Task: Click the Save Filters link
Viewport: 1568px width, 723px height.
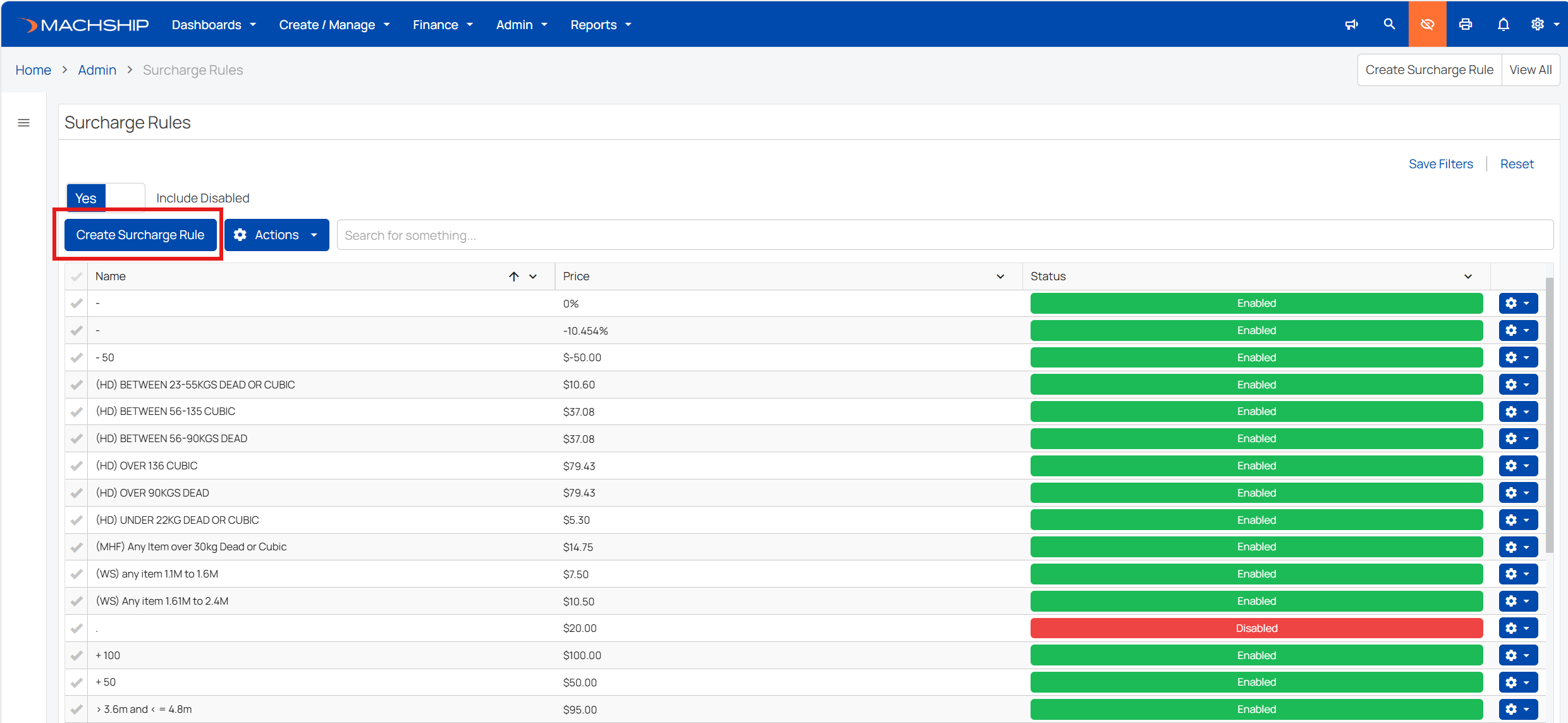Action: 1440,164
